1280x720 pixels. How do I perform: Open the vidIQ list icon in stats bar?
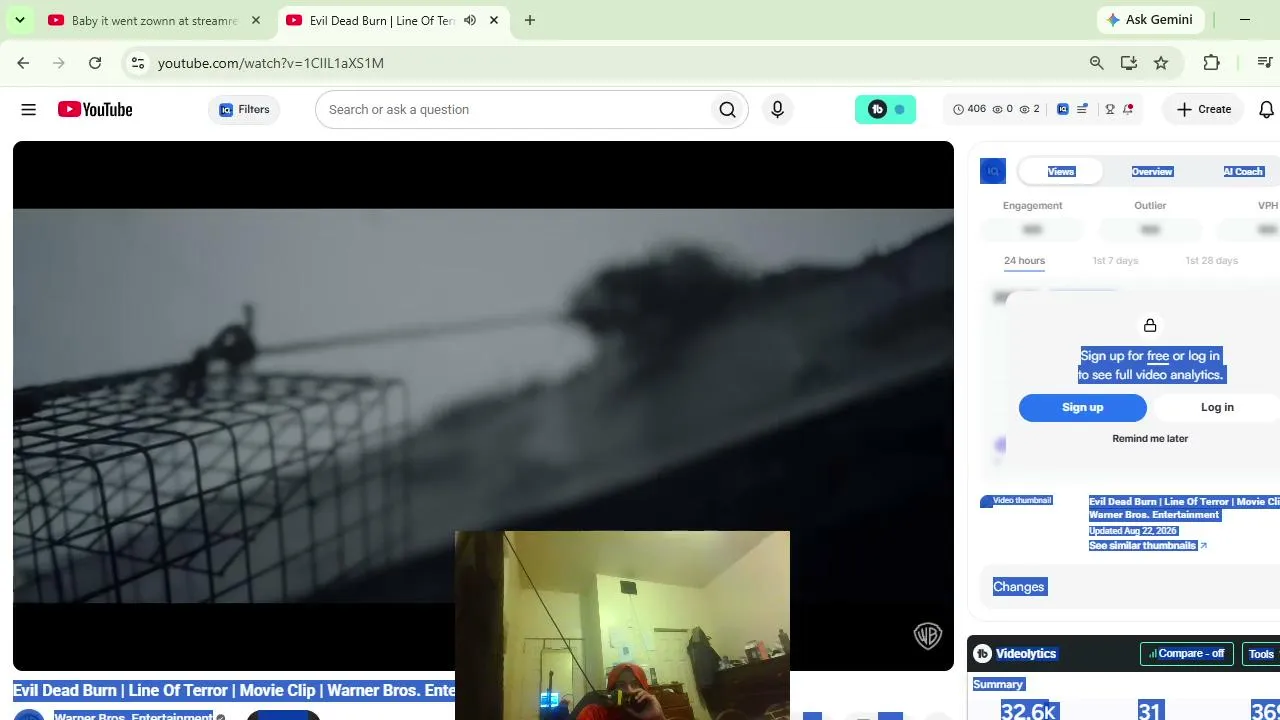[1082, 110]
